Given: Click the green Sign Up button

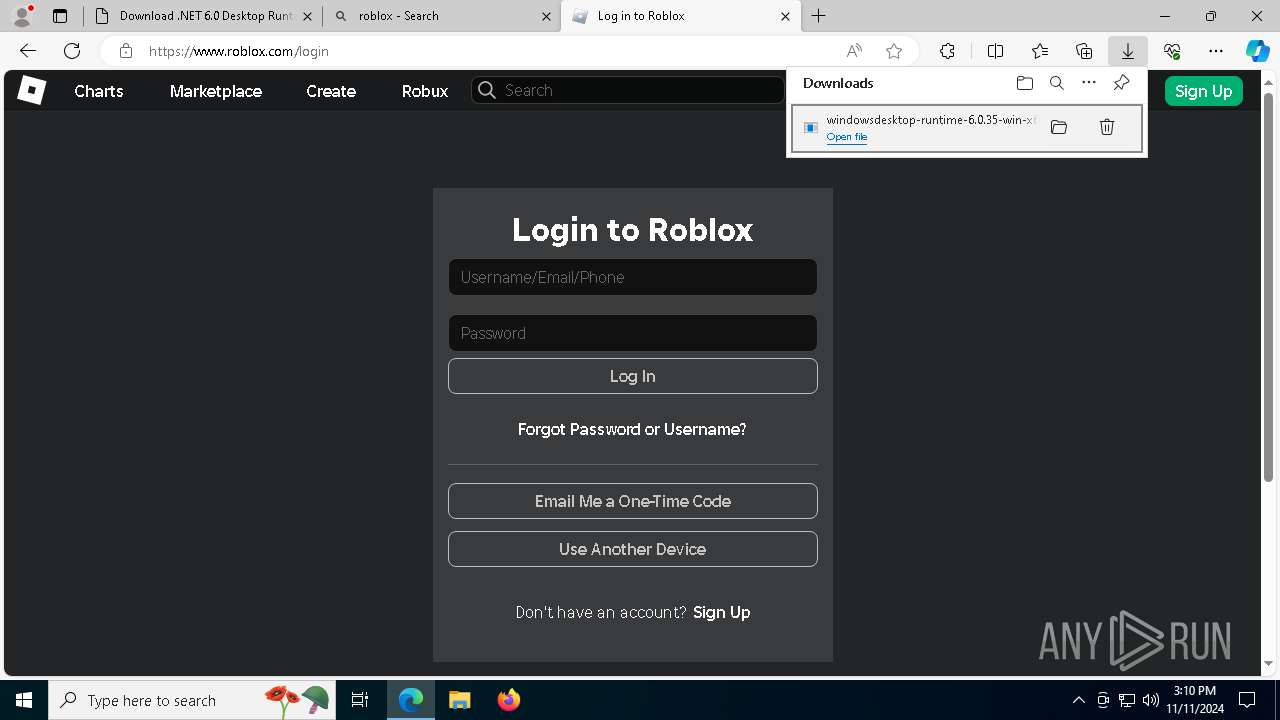Looking at the screenshot, I should 1203,91.
